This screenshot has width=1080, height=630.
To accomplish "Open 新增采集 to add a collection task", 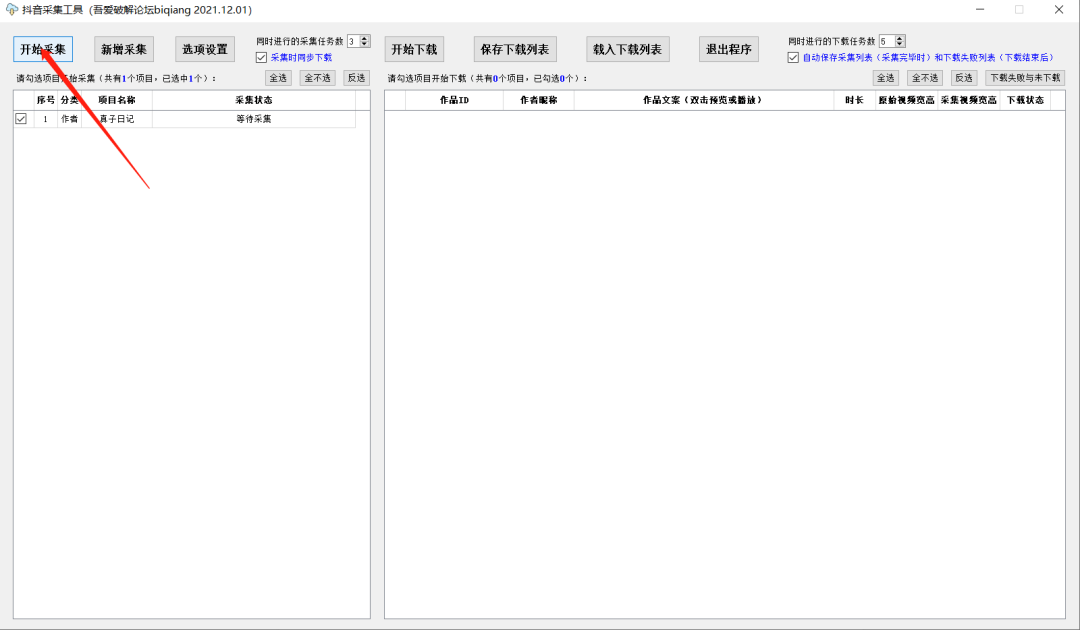I will [124, 49].
